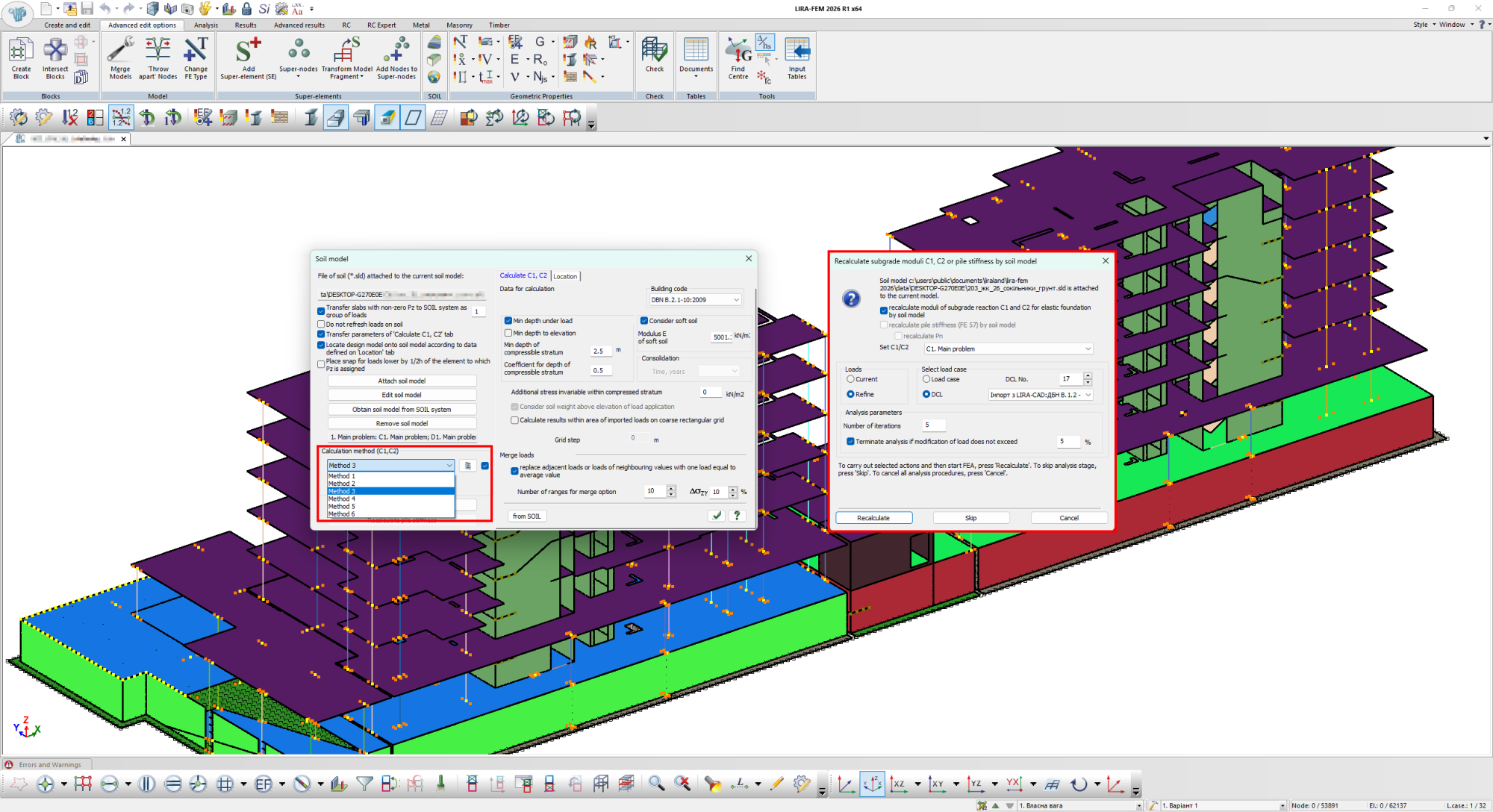The image size is (1493, 812).
Task: Select the 'Current' loads radio button
Action: (850, 379)
